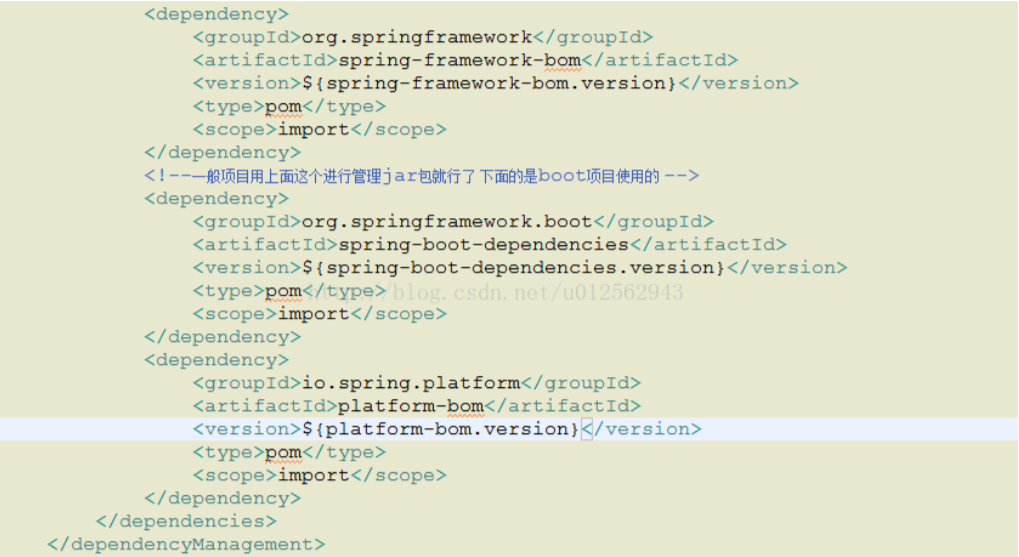Click the closing </dependencyManagement> tag
This screenshot has height=557, width=1019.
186,544
